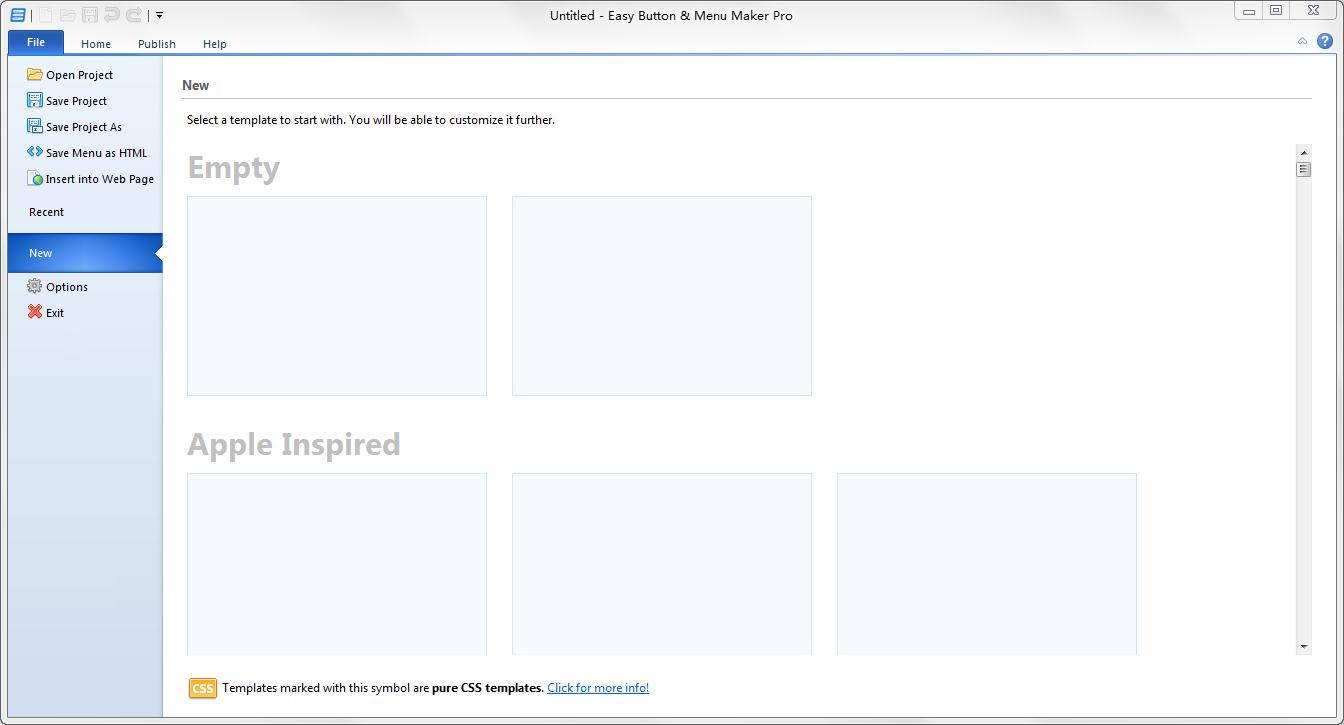Choose Open Project in the File menu
Screen dimensions: 1344x725
(70, 75)
